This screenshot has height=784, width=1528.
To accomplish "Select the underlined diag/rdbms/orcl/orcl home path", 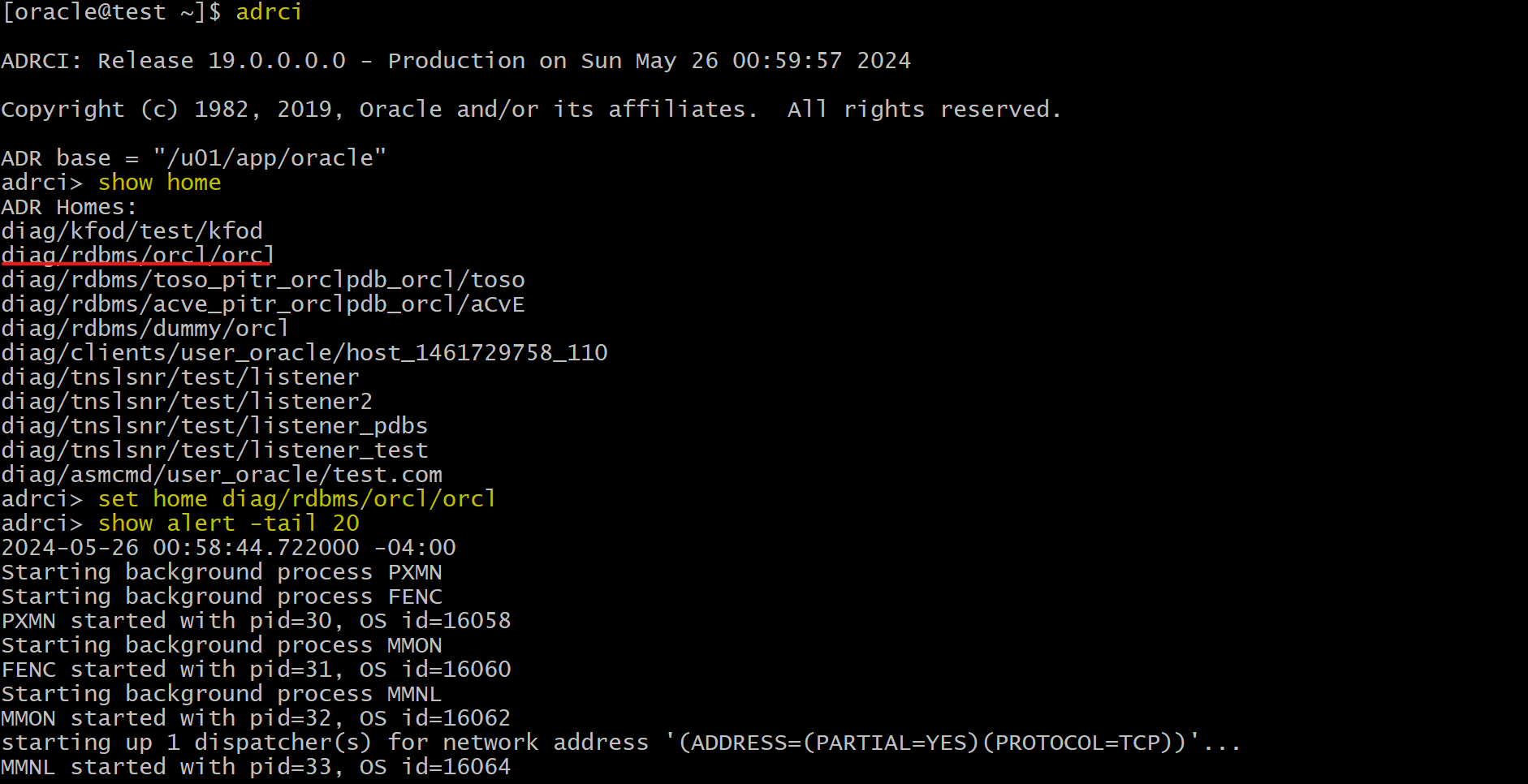I will click(138, 256).
